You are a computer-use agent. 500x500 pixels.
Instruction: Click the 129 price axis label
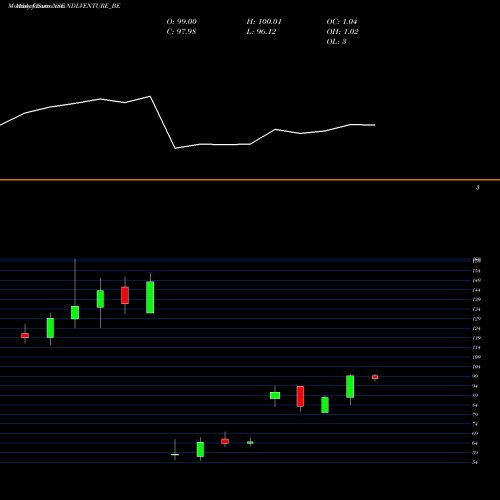476,319
